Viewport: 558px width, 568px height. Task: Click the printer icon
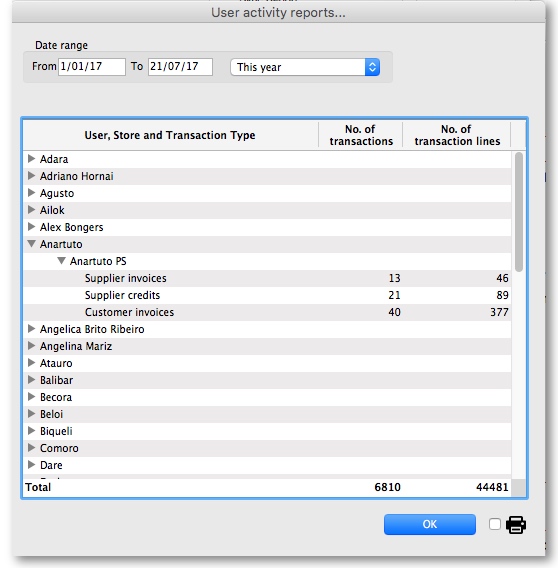(x=516, y=525)
